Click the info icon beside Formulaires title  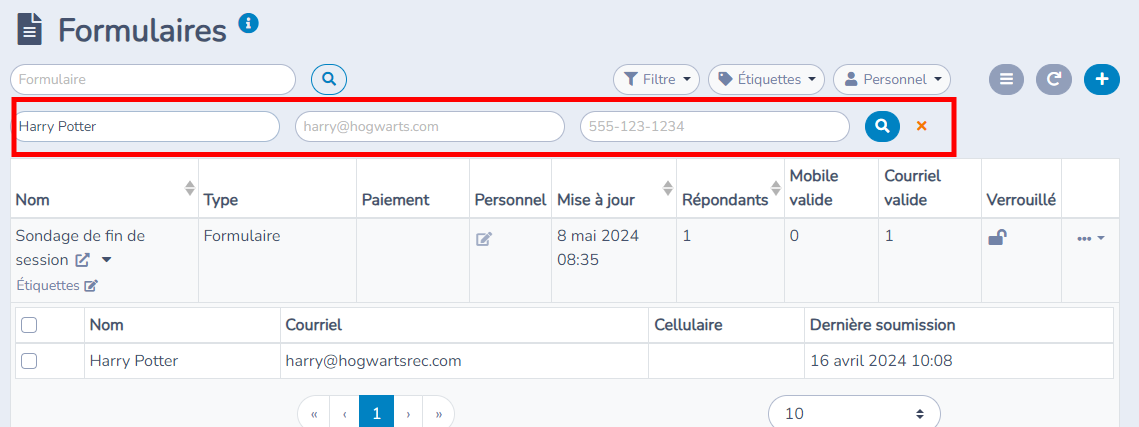click(x=248, y=23)
